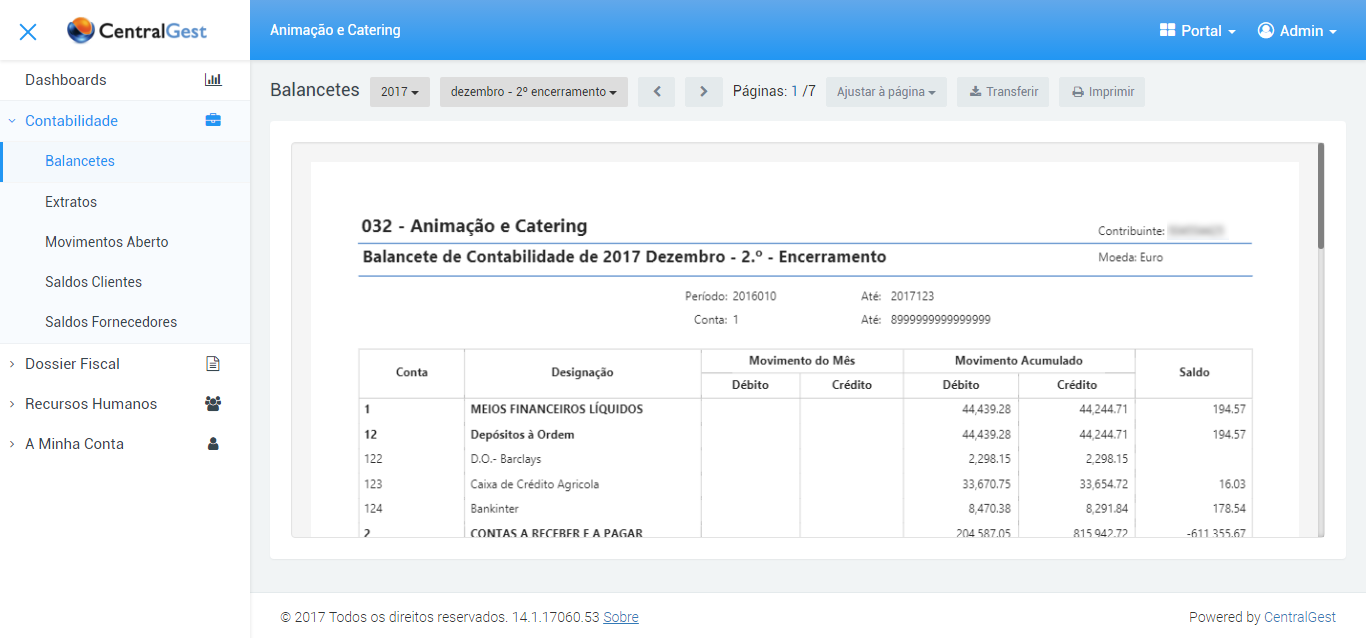Open the Dashboards menu item

[x=125, y=80]
